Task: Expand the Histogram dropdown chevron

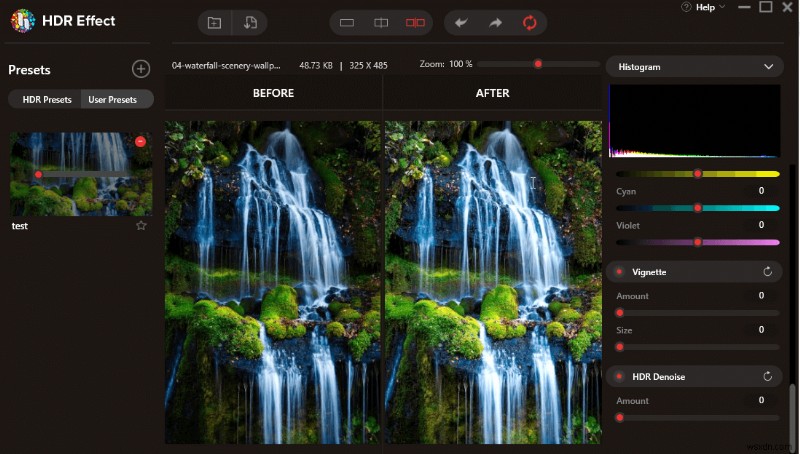Action: (768, 67)
